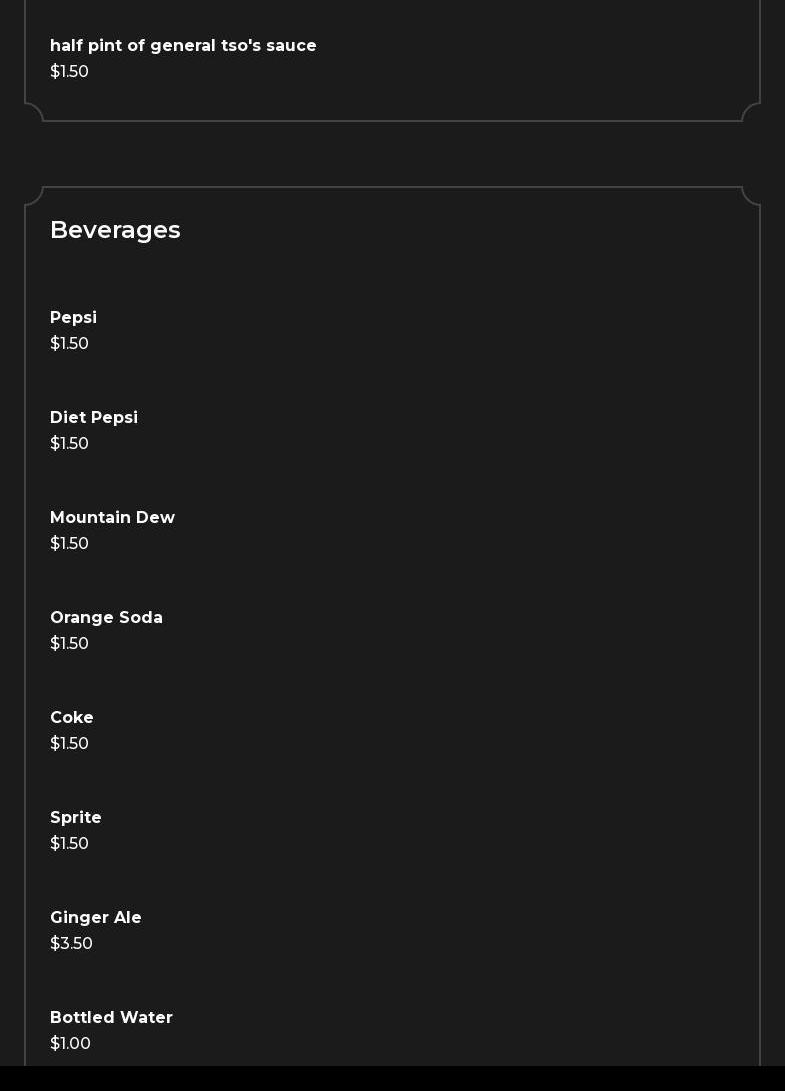The width and height of the screenshot is (785, 1091).
Task: Click the black bar at the page bottom
Action: 392,1079
